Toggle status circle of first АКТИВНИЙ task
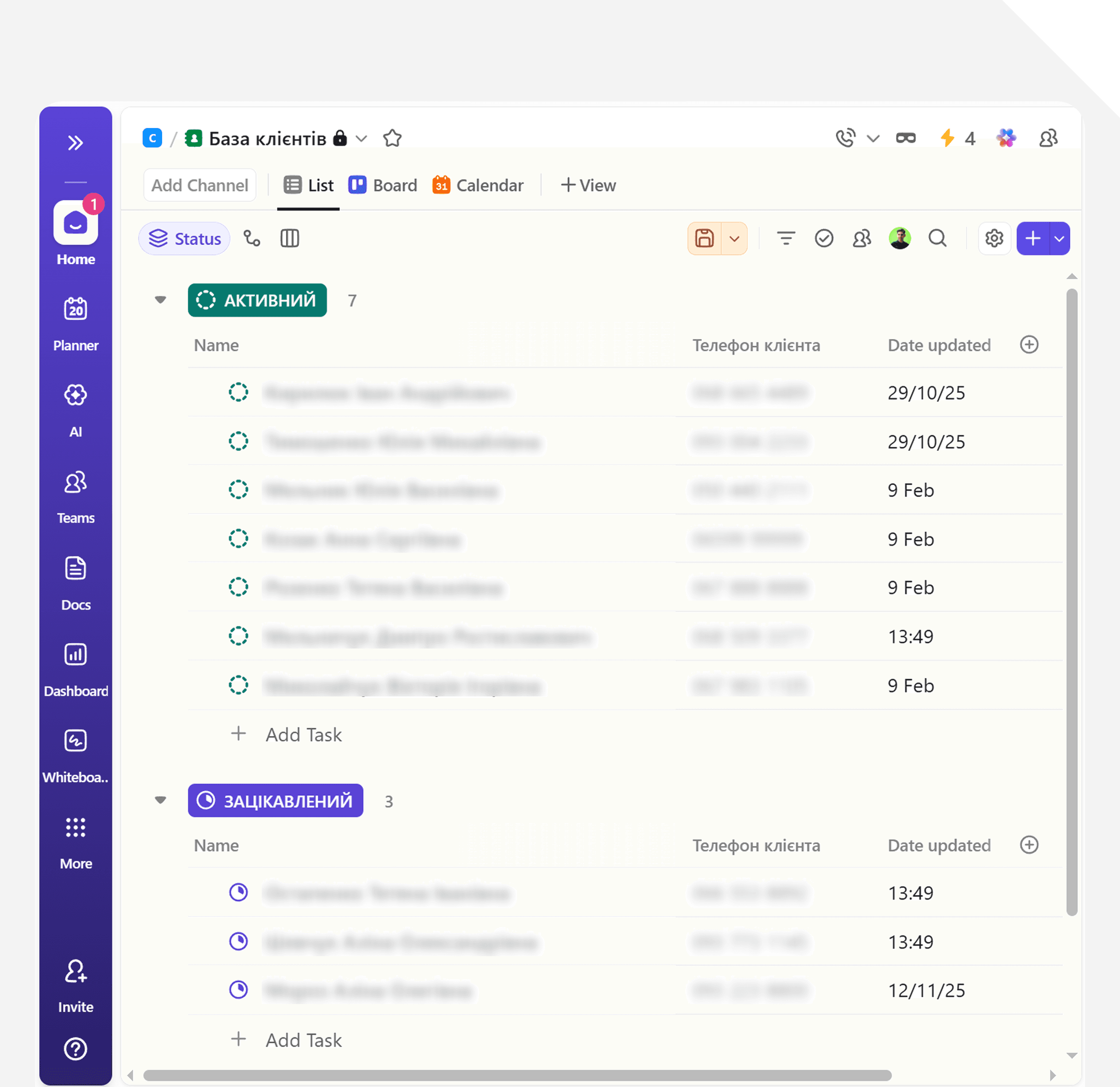Image resolution: width=1120 pixels, height=1087 pixels. click(x=238, y=392)
